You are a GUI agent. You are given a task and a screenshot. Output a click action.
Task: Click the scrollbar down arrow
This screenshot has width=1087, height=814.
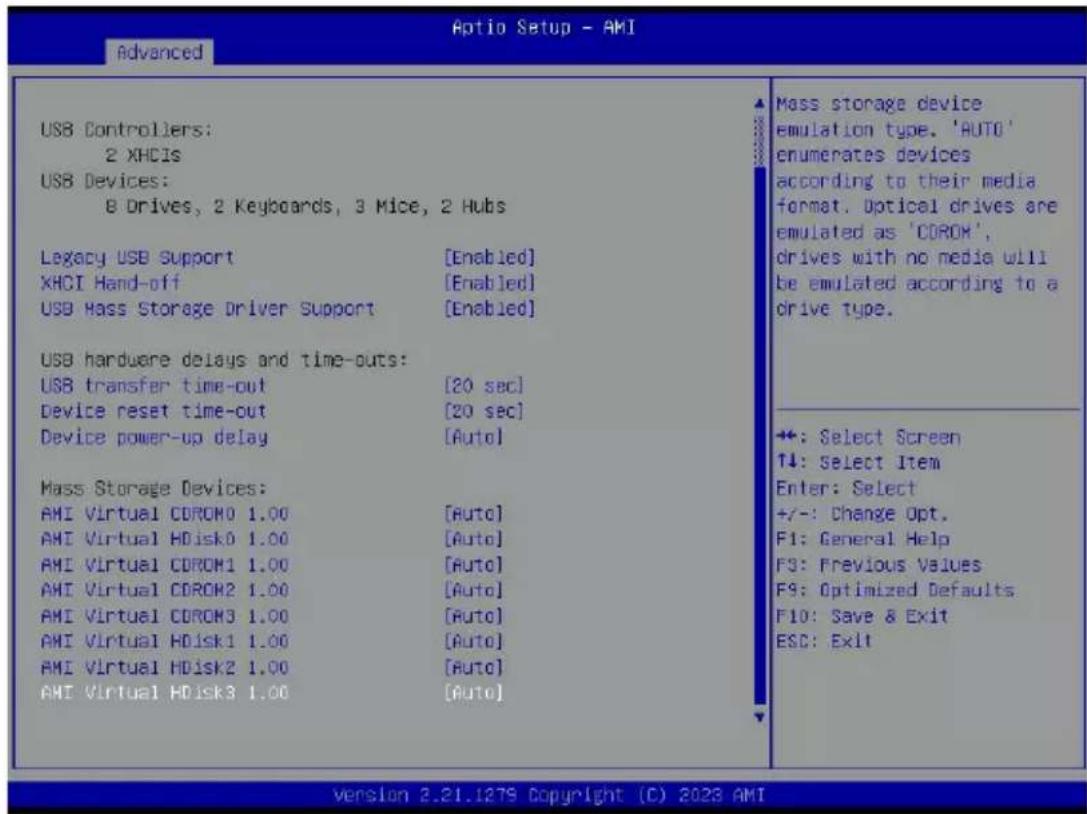tap(760, 717)
